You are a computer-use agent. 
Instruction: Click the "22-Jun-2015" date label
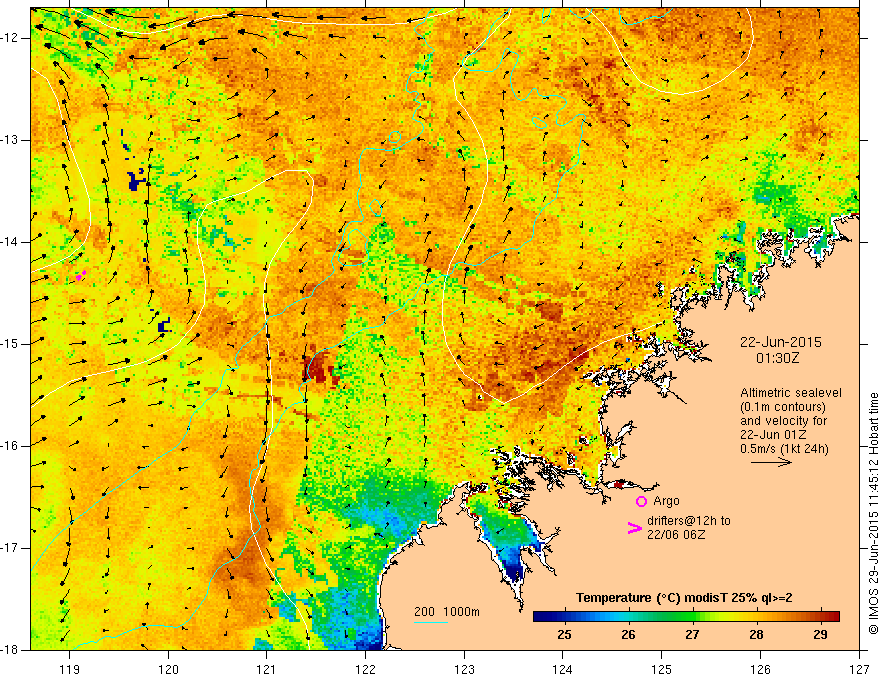[x=781, y=342]
